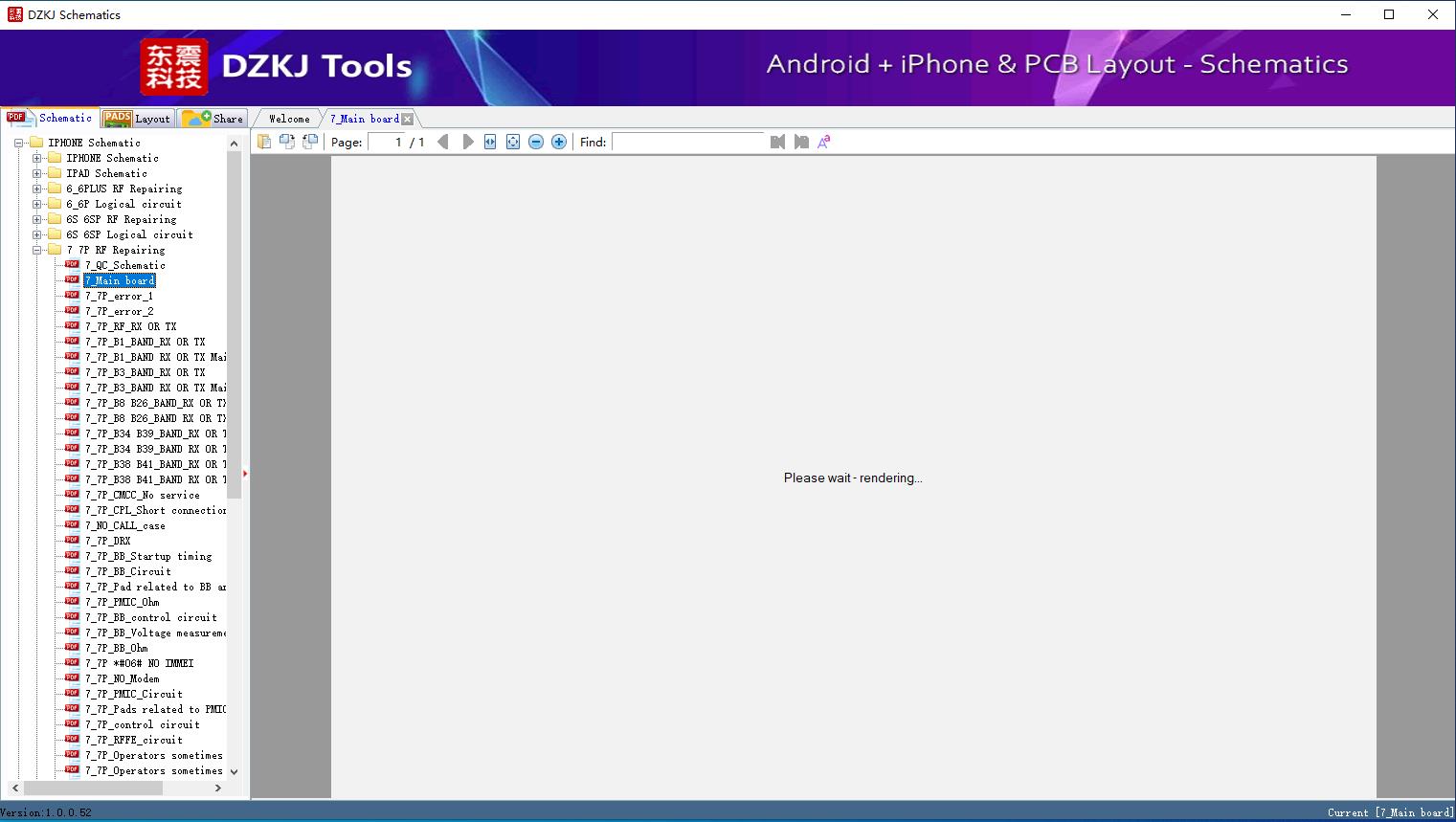
Task: Select 7_7P_BB_Circuit PDF item
Action: click(x=127, y=571)
